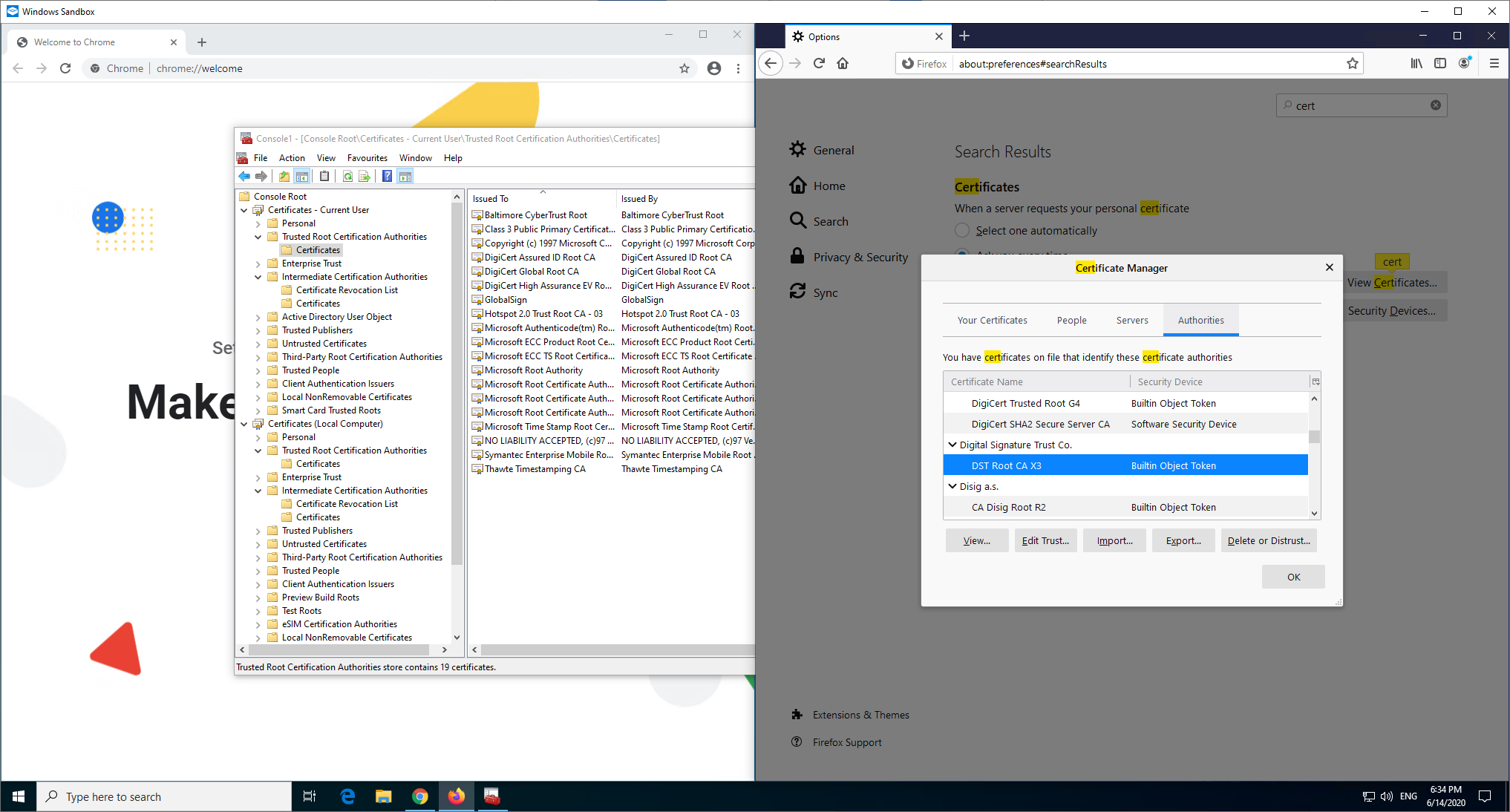The width and height of the screenshot is (1510, 812).
Task: Click Edit Trust button
Action: coord(1045,541)
